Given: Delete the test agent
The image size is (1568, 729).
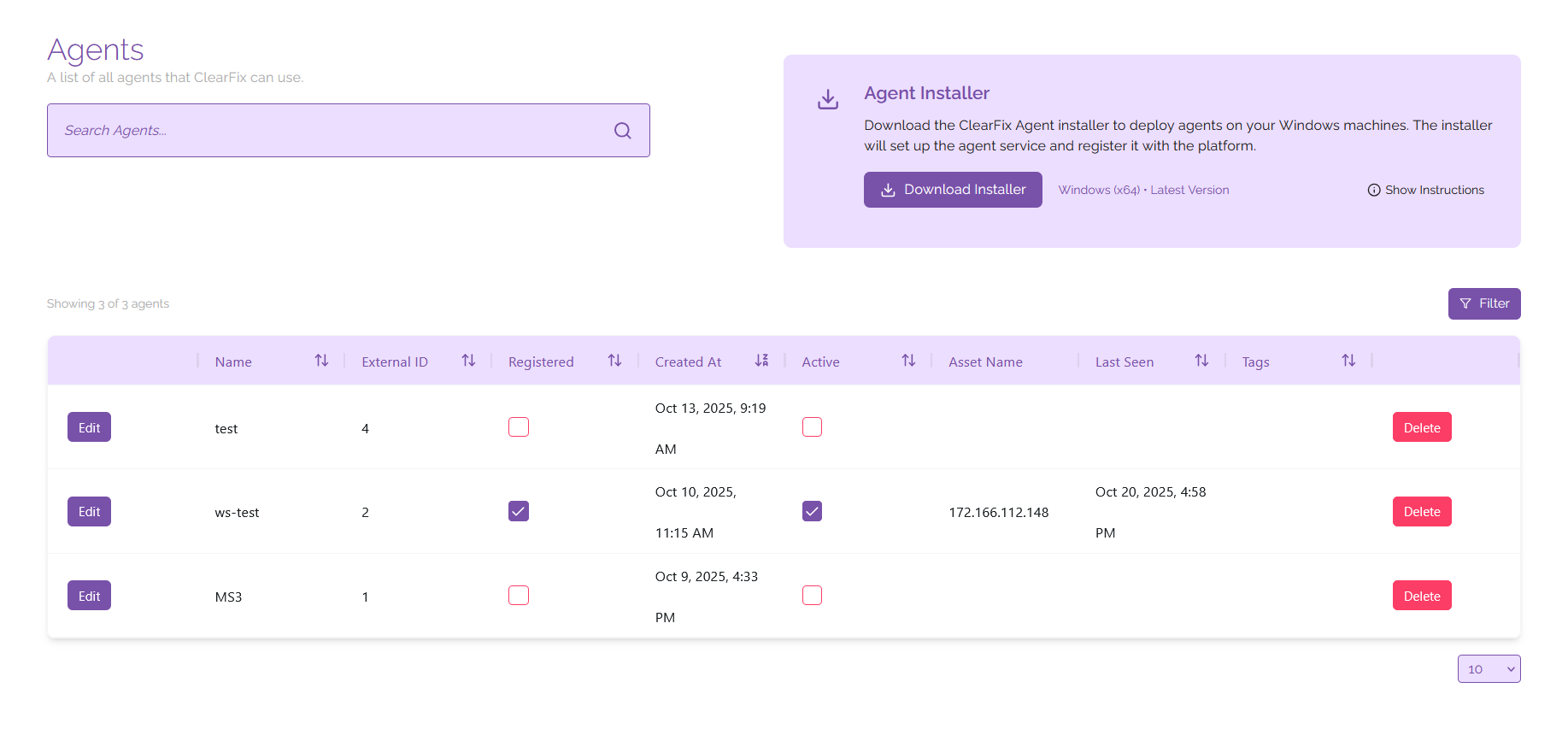Looking at the screenshot, I should 1422,427.
